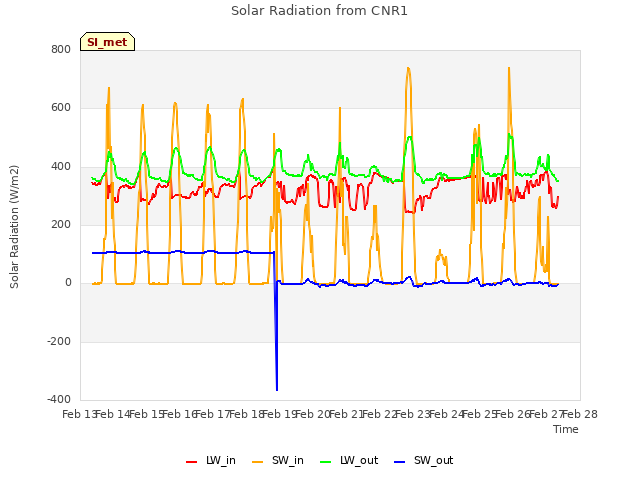
Task: Click the green LW_out peak on Feb 26
Action: click(509, 134)
